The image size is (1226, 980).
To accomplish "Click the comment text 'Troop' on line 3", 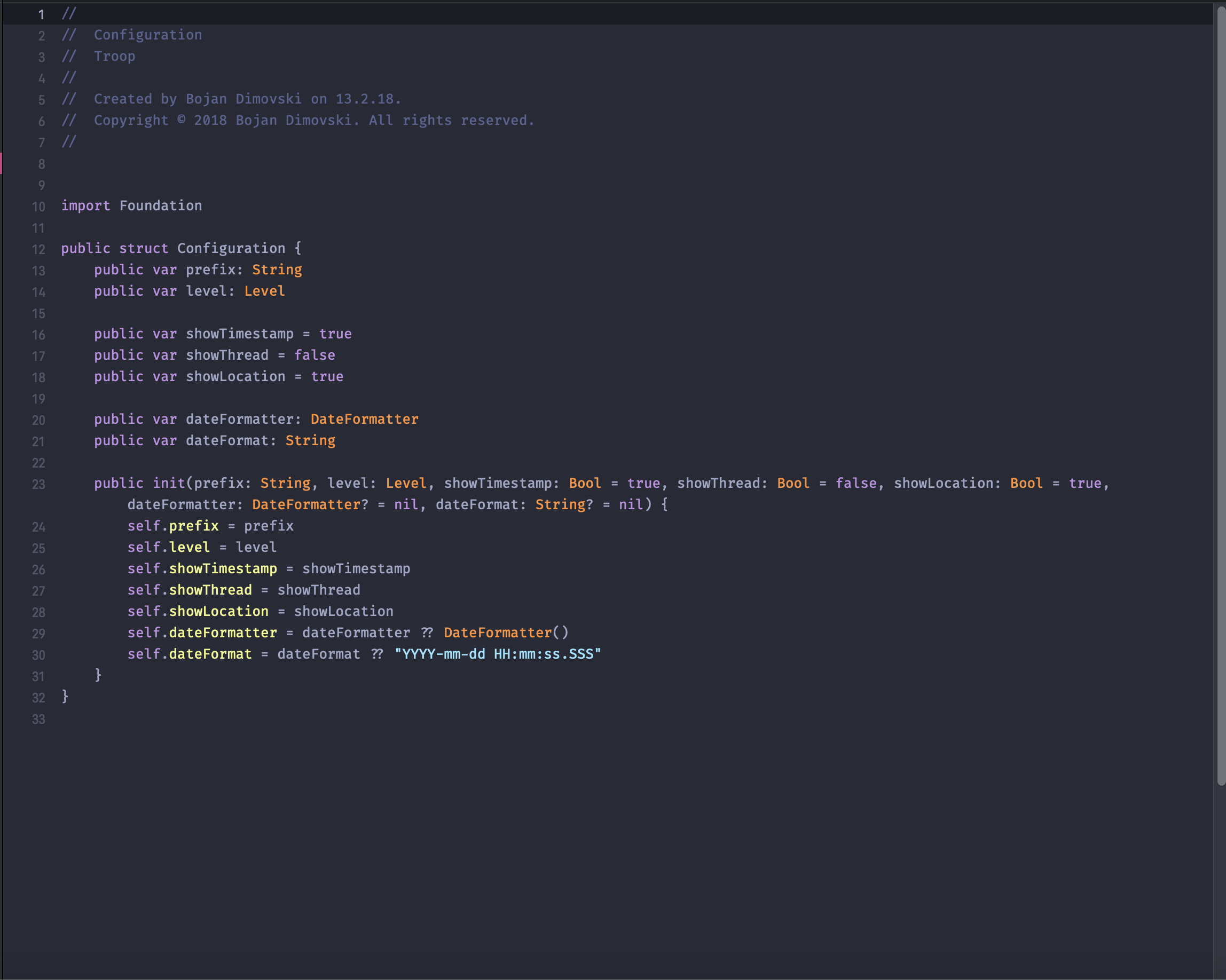I will pos(114,56).
